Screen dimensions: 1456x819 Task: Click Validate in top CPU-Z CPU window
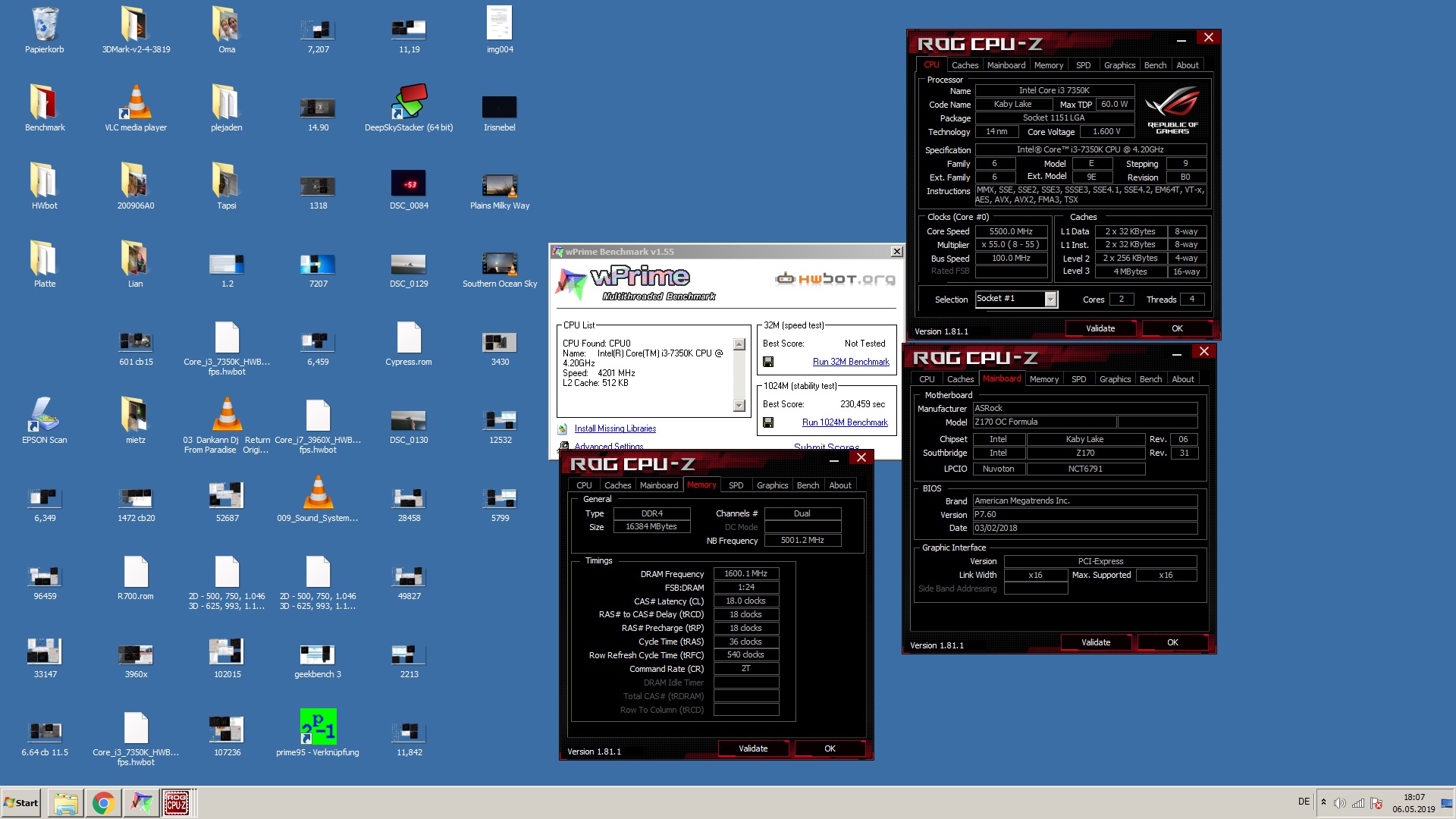(1100, 328)
